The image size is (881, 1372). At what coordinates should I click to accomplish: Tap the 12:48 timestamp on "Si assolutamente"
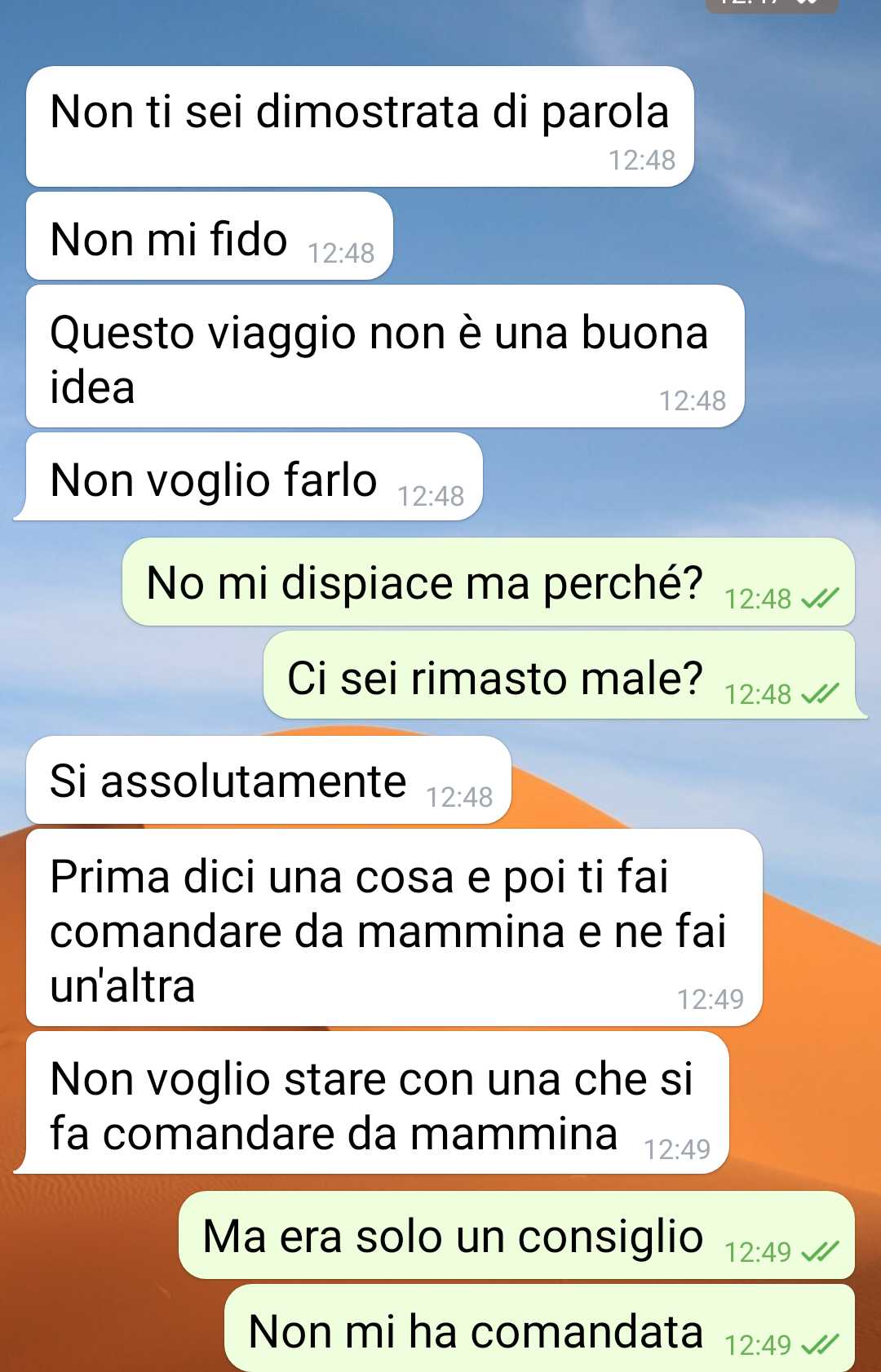pyautogui.click(x=459, y=797)
